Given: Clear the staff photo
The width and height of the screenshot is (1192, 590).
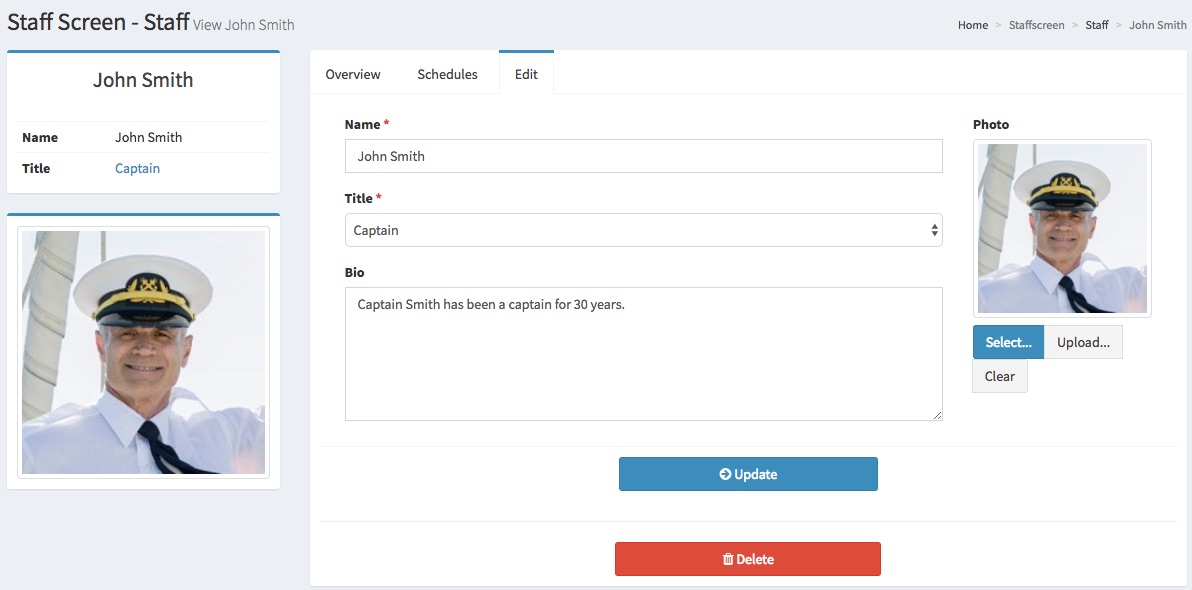Looking at the screenshot, I should [999, 376].
